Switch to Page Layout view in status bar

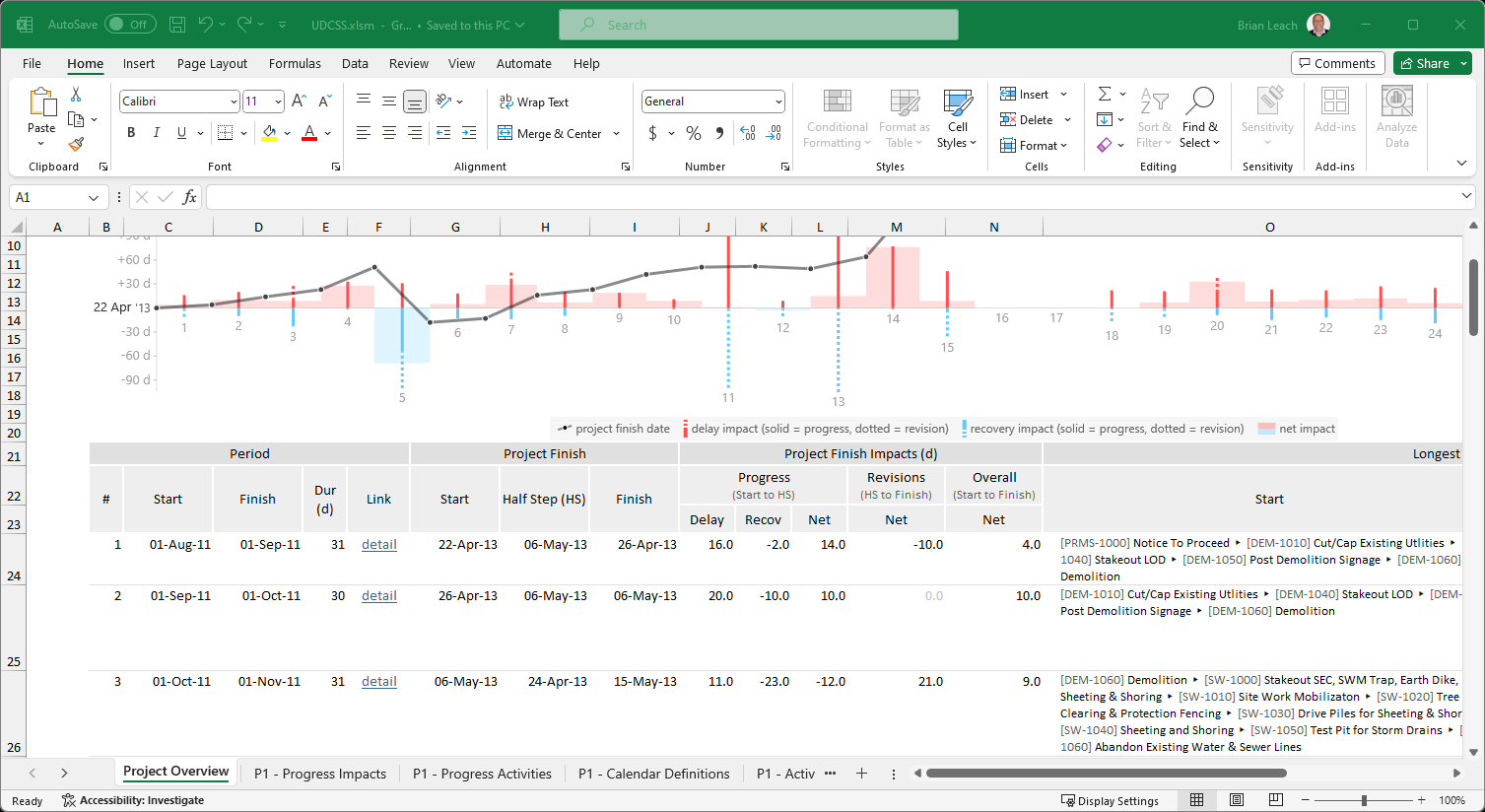(x=1237, y=800)
